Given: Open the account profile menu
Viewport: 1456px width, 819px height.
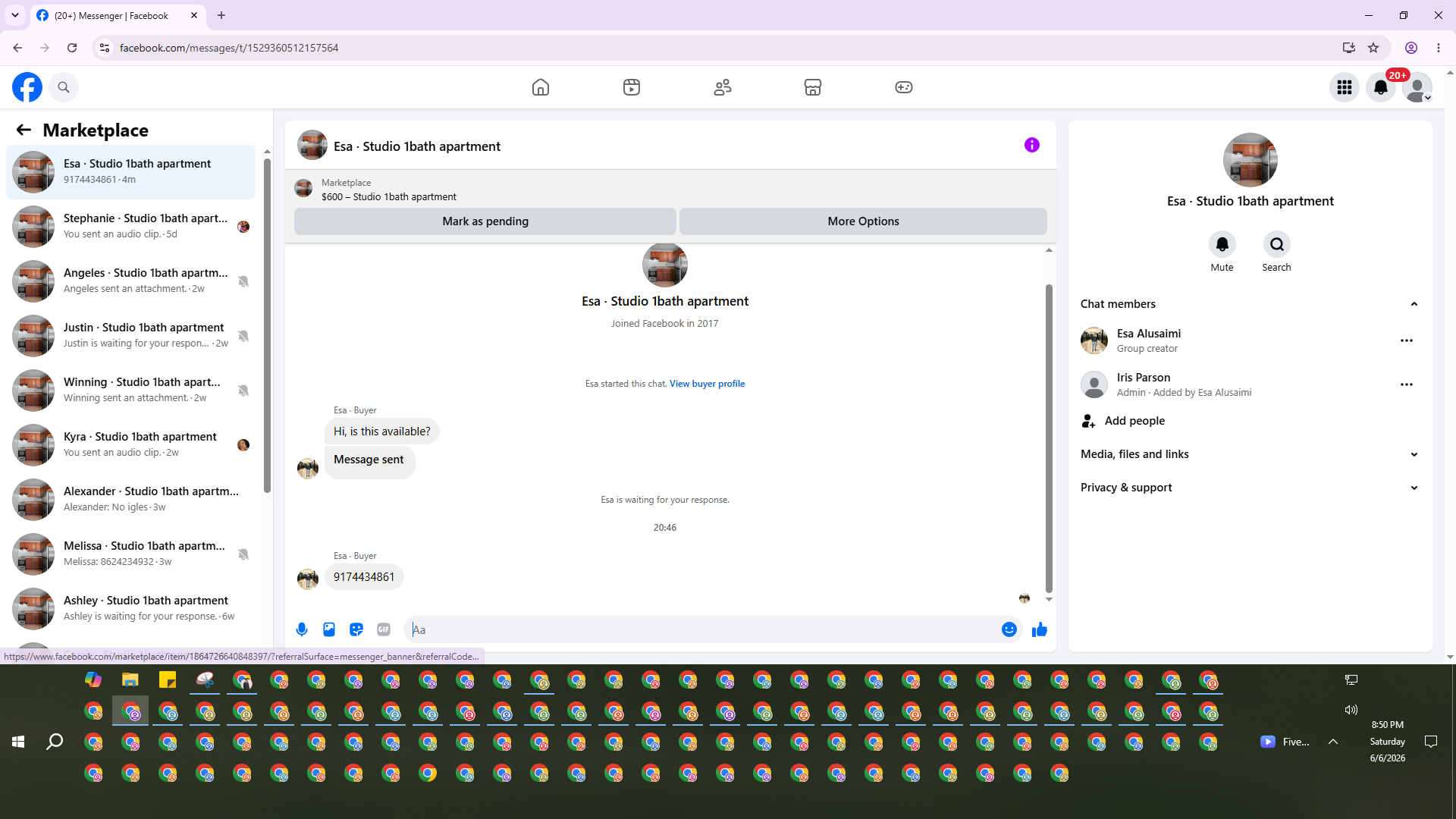Looking at the screenshot, I should [1417, 87].
